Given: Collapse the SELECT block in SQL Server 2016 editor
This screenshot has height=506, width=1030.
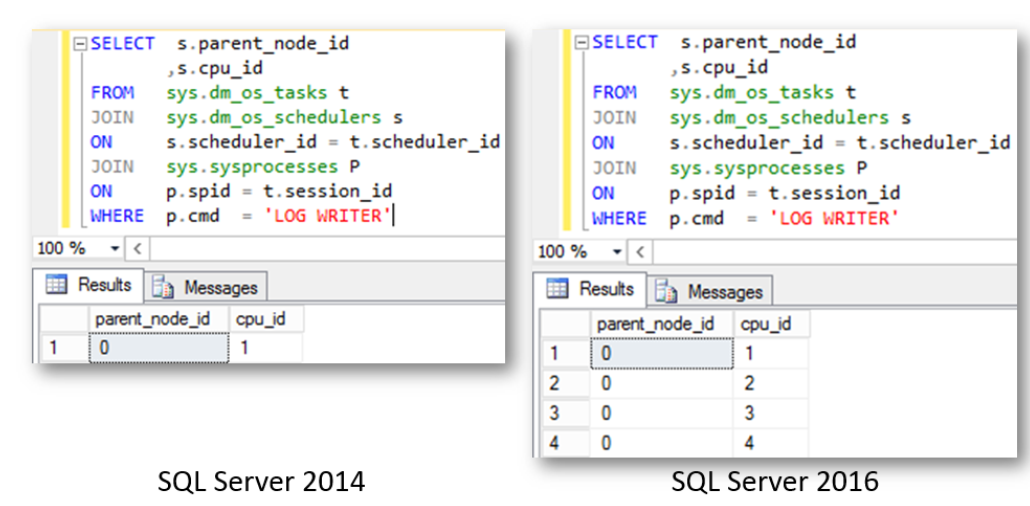Looking at the screenshot, I should 582,43.
